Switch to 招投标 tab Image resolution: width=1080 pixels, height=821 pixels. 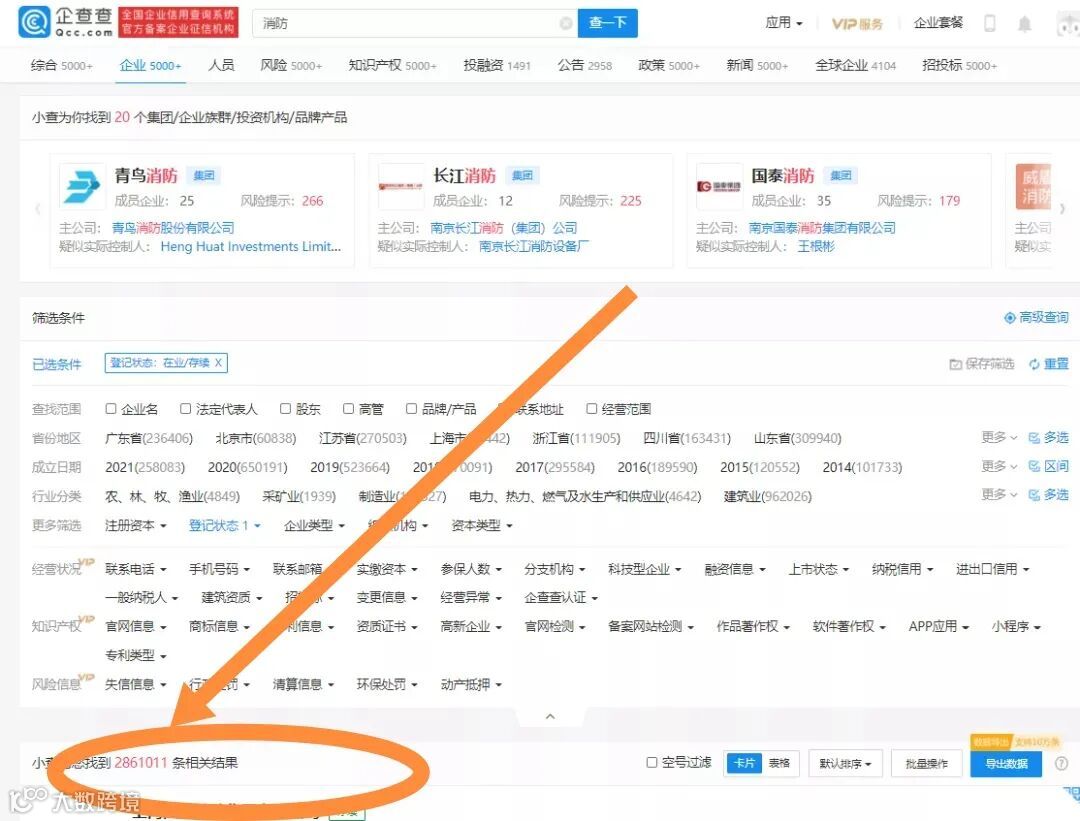click(x=959, y=65)
